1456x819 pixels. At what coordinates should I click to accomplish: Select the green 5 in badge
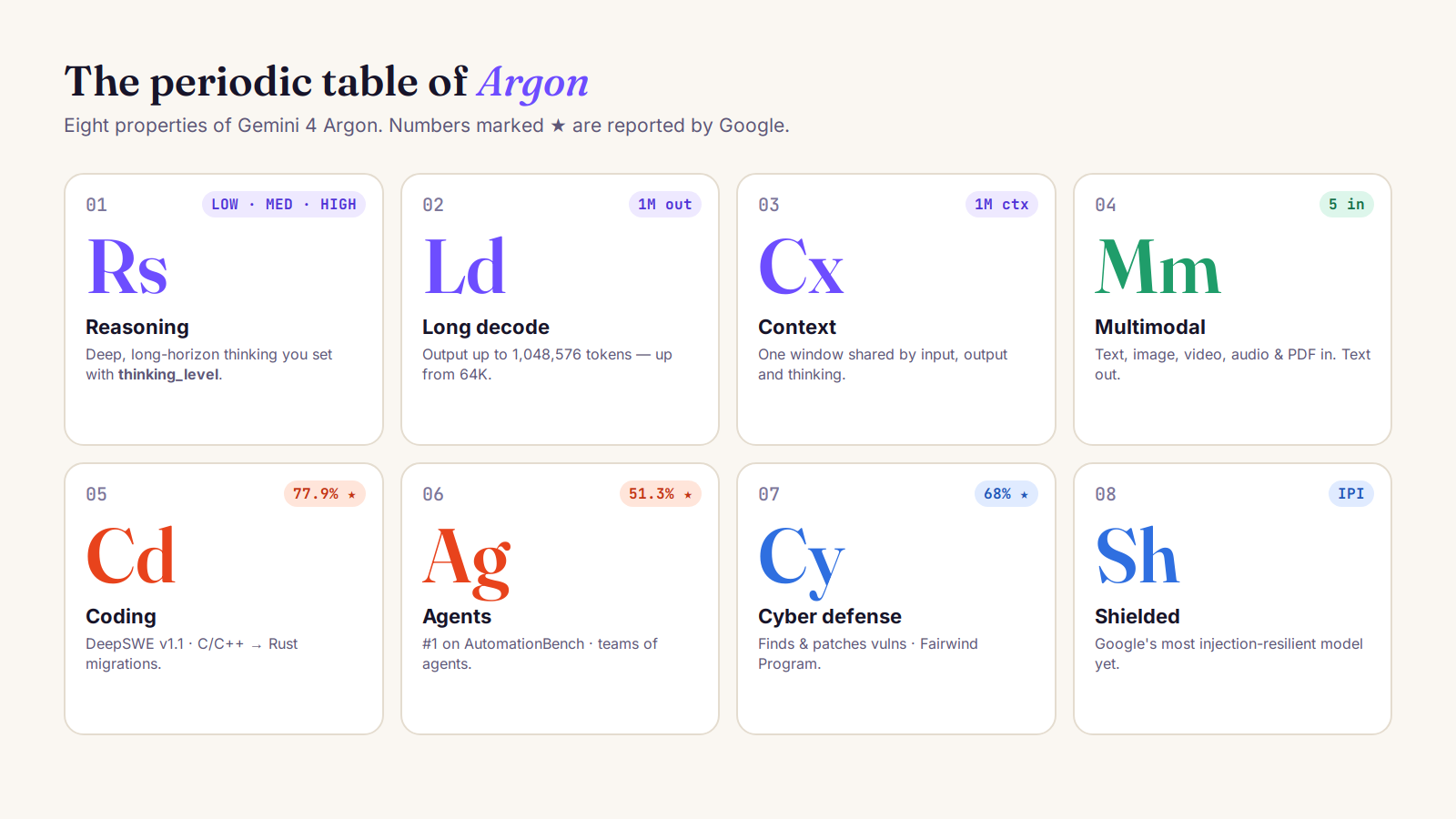tap(1347, 205)
